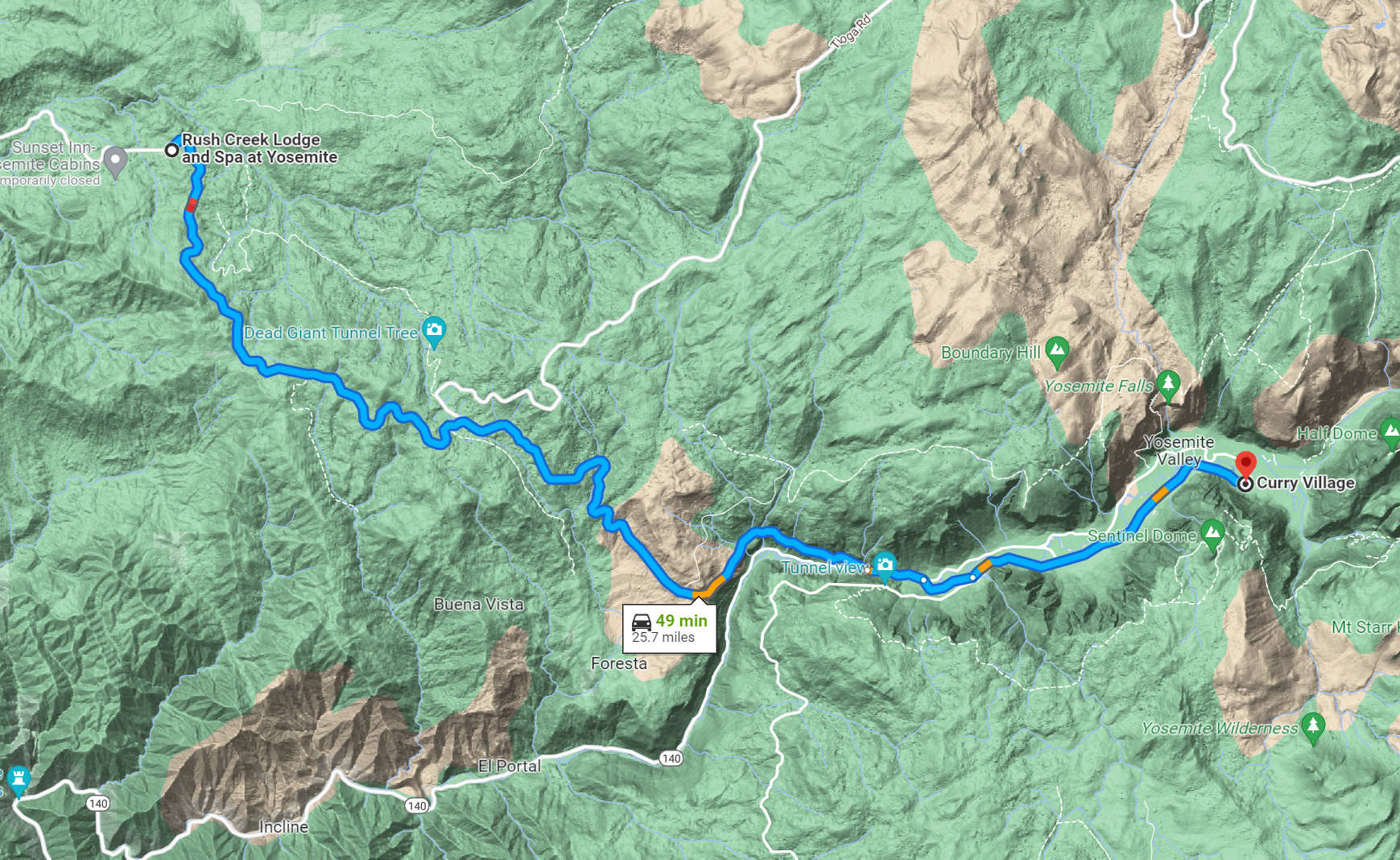Click the El Portal town label

509,766
